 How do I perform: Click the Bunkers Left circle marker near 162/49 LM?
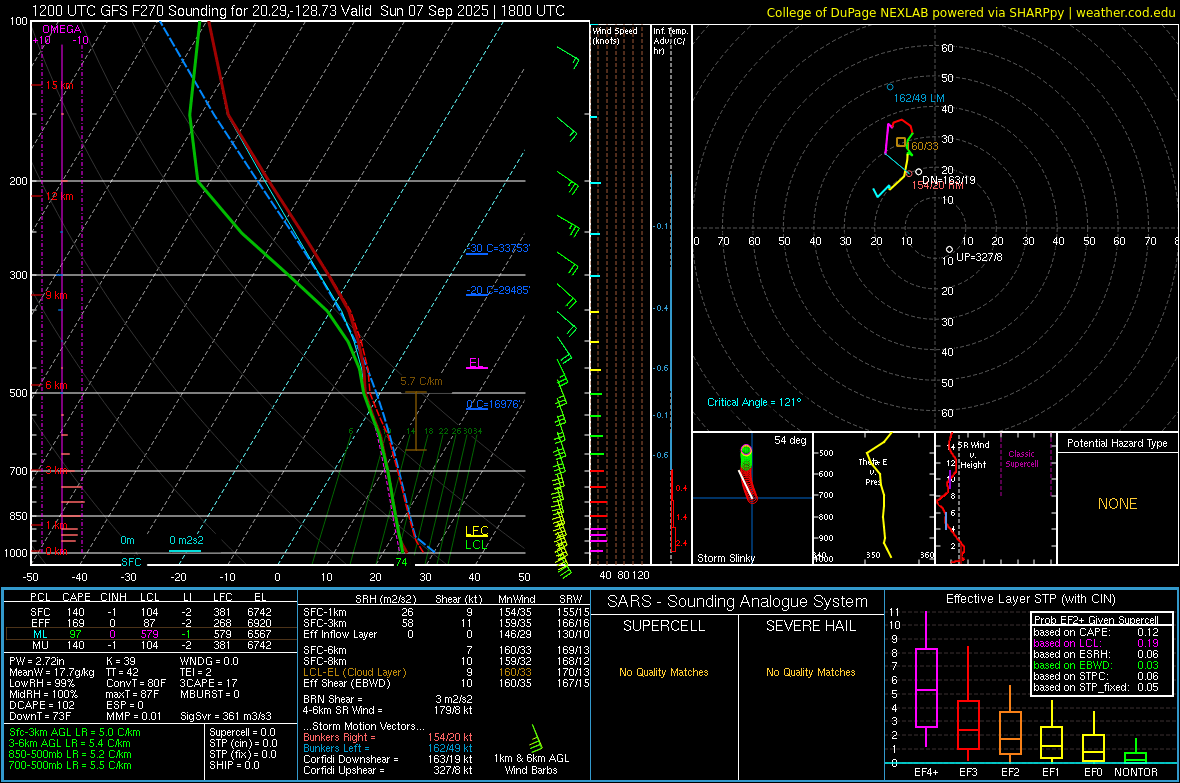890,87
